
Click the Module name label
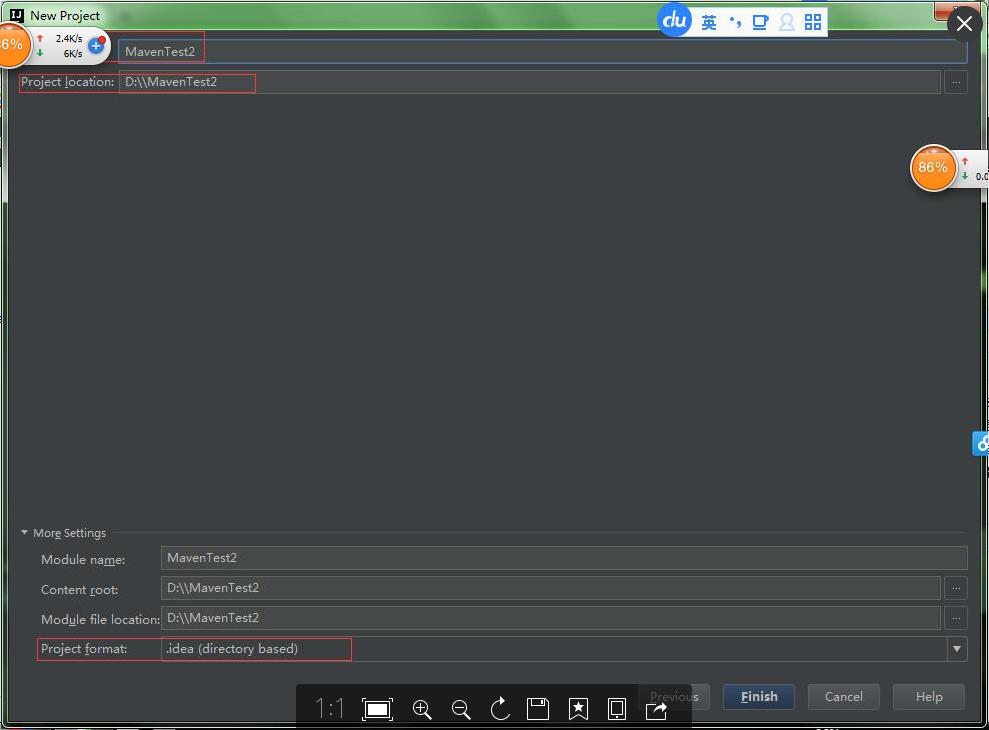pyautogui.click(x=83, y=560)
